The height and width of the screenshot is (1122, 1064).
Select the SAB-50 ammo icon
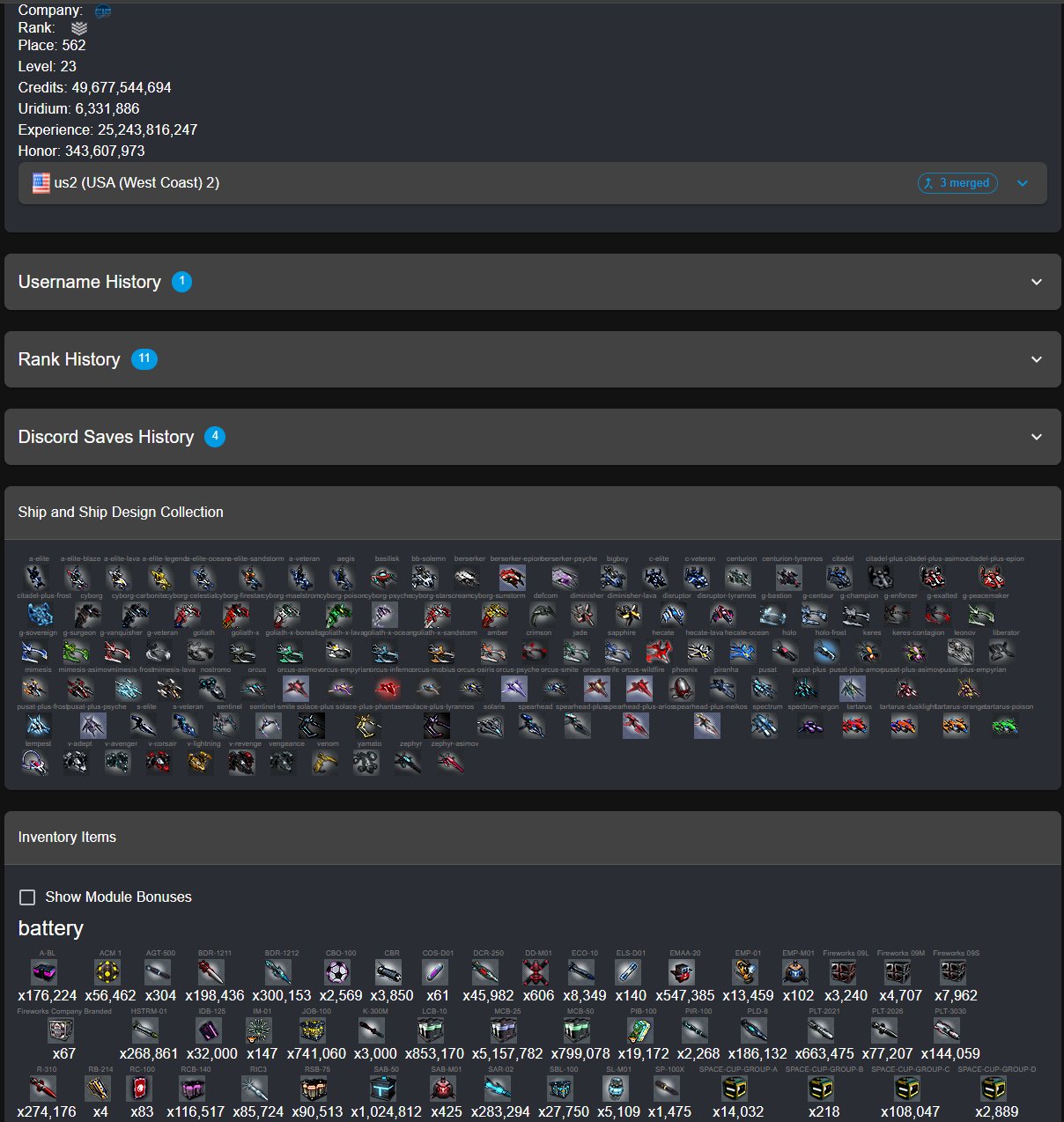[383, 1089]
